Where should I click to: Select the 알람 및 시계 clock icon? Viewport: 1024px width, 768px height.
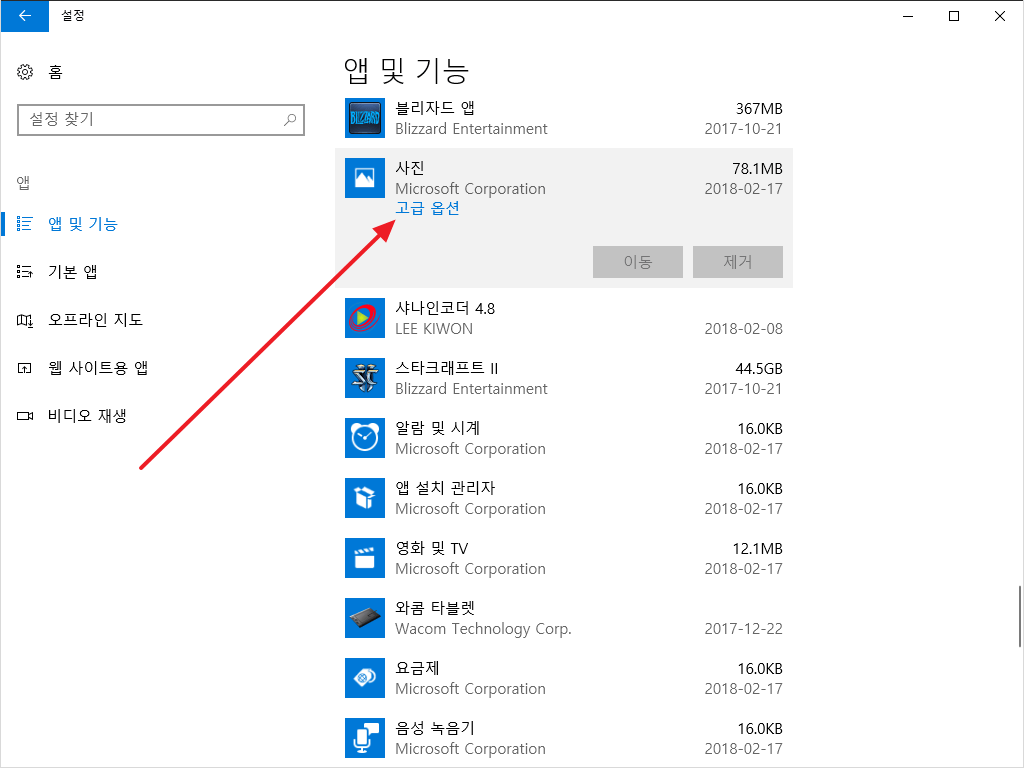(x=364, y=438)
